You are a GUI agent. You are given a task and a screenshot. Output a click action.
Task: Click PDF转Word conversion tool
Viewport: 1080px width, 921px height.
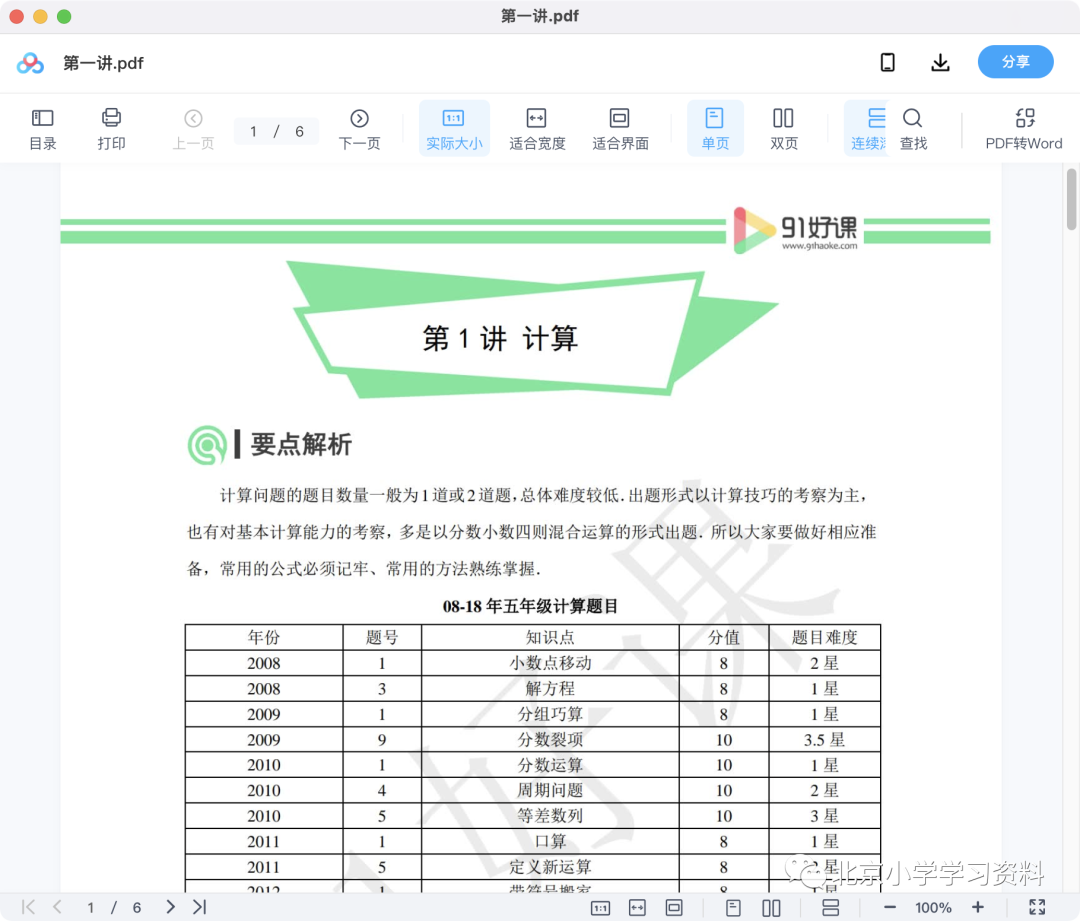1024,129
